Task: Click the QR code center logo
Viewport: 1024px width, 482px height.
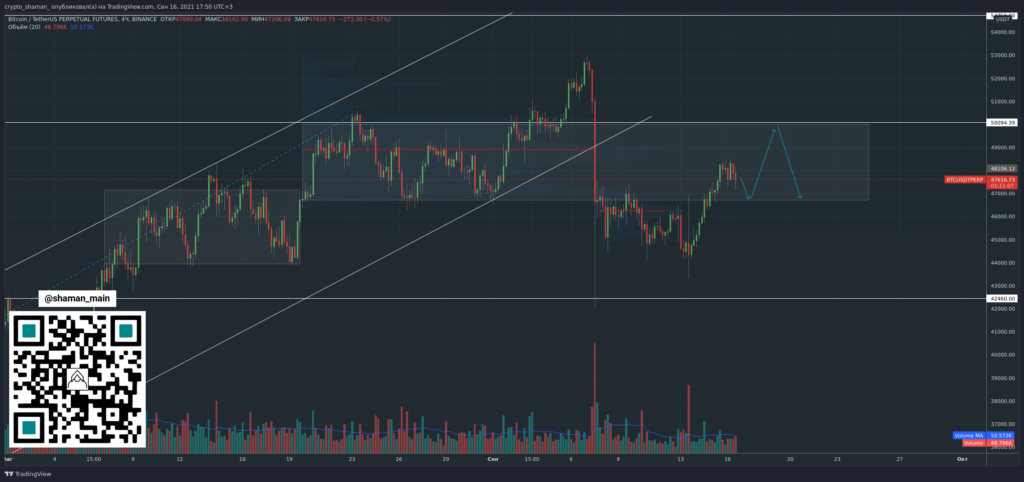Action: [77, 381]
